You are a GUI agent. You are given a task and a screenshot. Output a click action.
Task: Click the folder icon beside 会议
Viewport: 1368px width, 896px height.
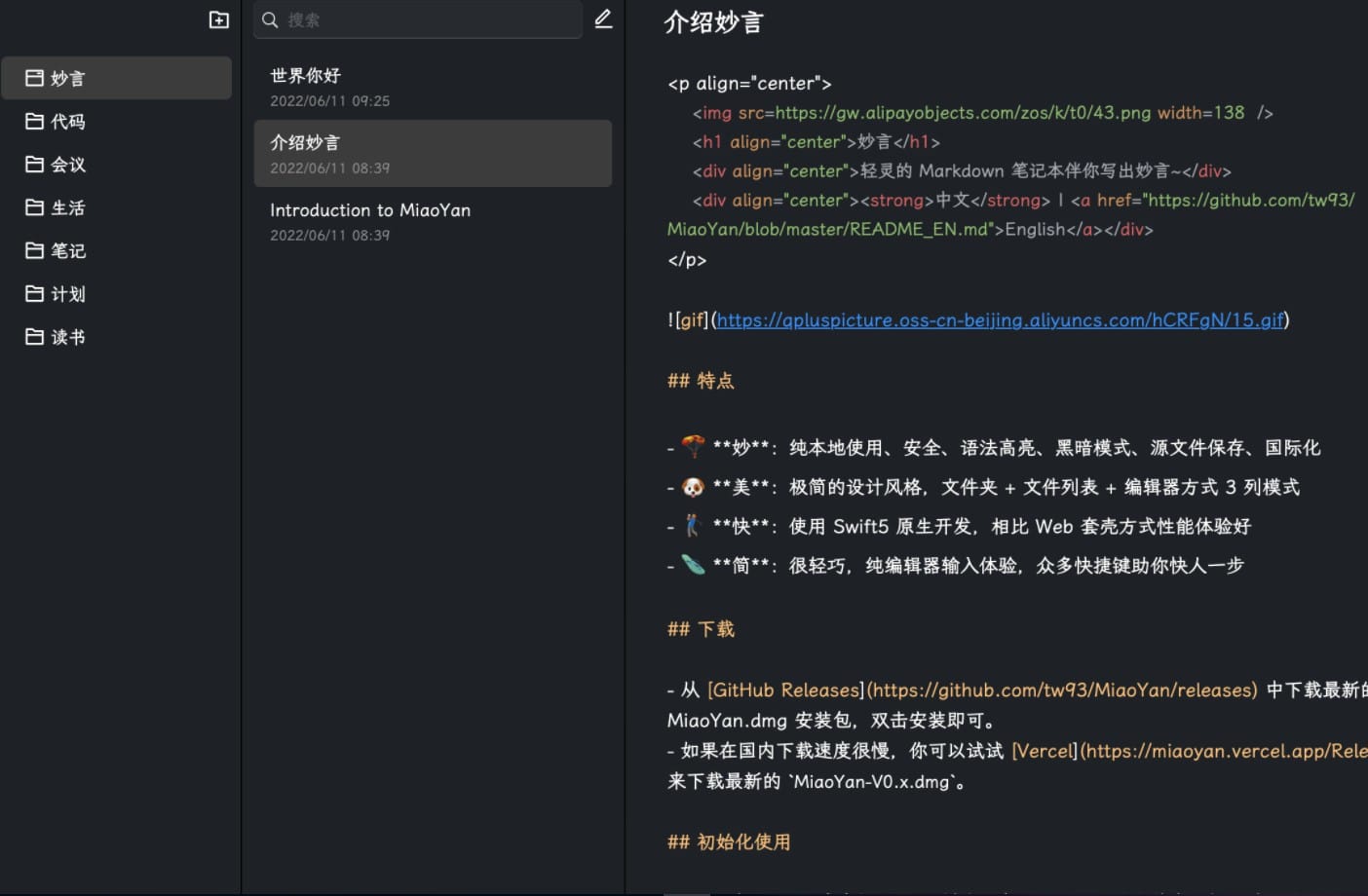[34, 164]
